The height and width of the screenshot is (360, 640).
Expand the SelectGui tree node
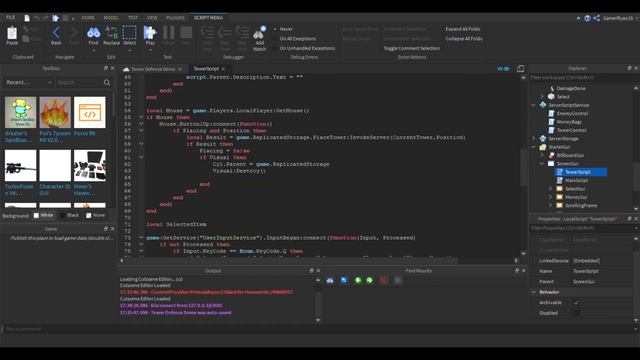[x=550, y=189]
